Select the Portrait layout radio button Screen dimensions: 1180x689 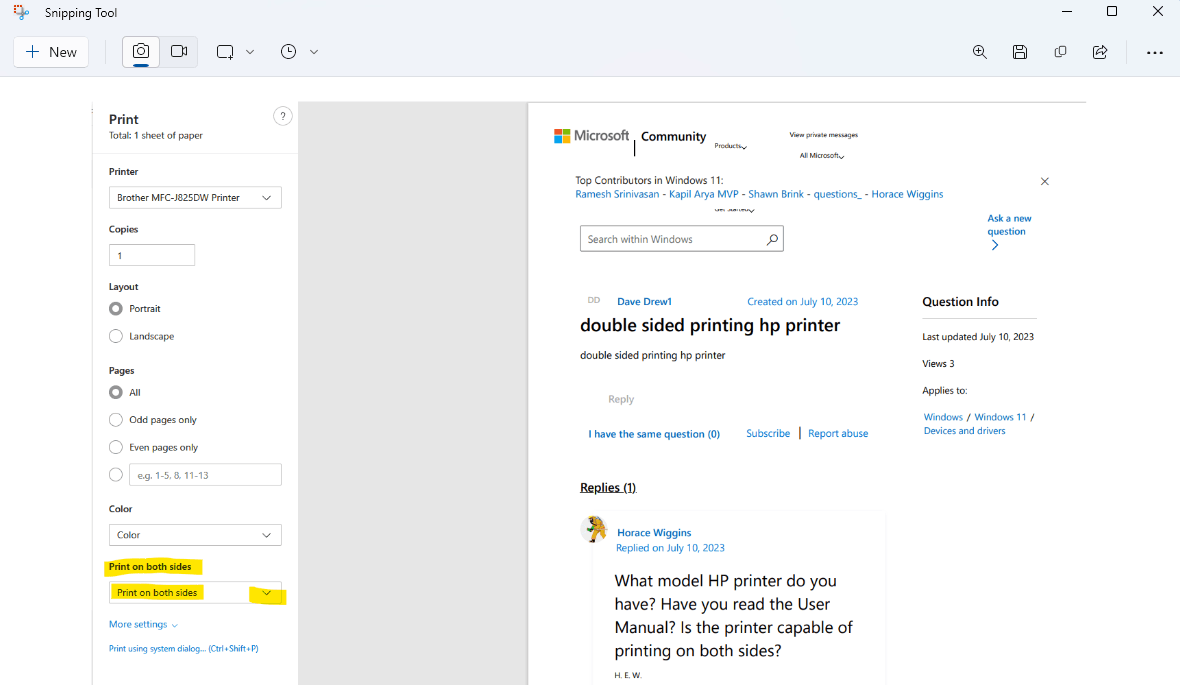tap(116, 308)
